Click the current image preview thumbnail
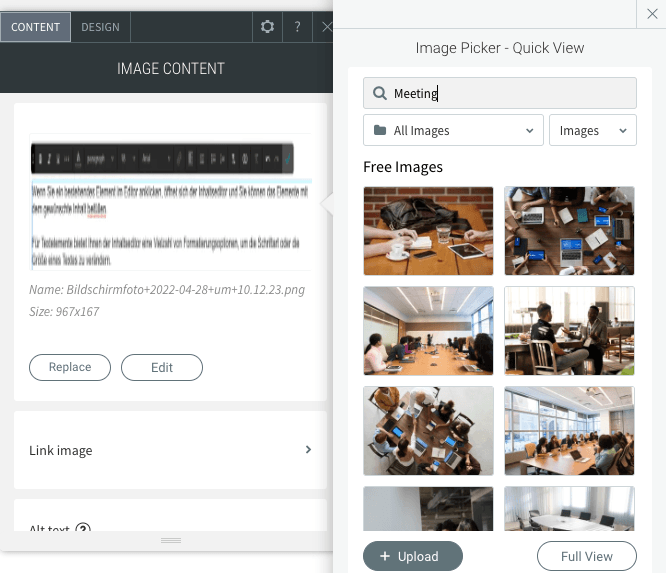 pos(170,202)
